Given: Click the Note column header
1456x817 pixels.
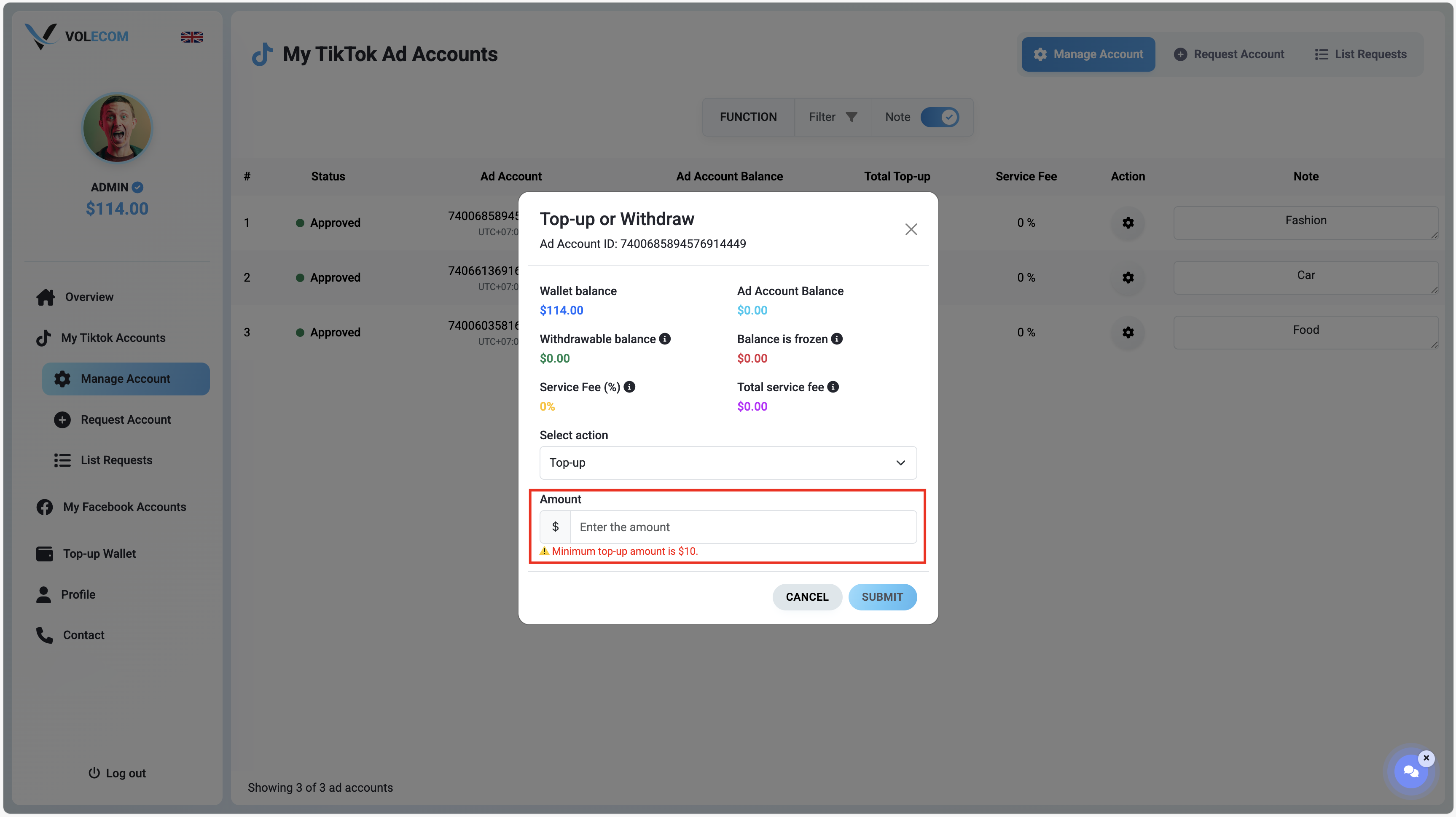Looking at the screenshot, I should point(1306,176).
